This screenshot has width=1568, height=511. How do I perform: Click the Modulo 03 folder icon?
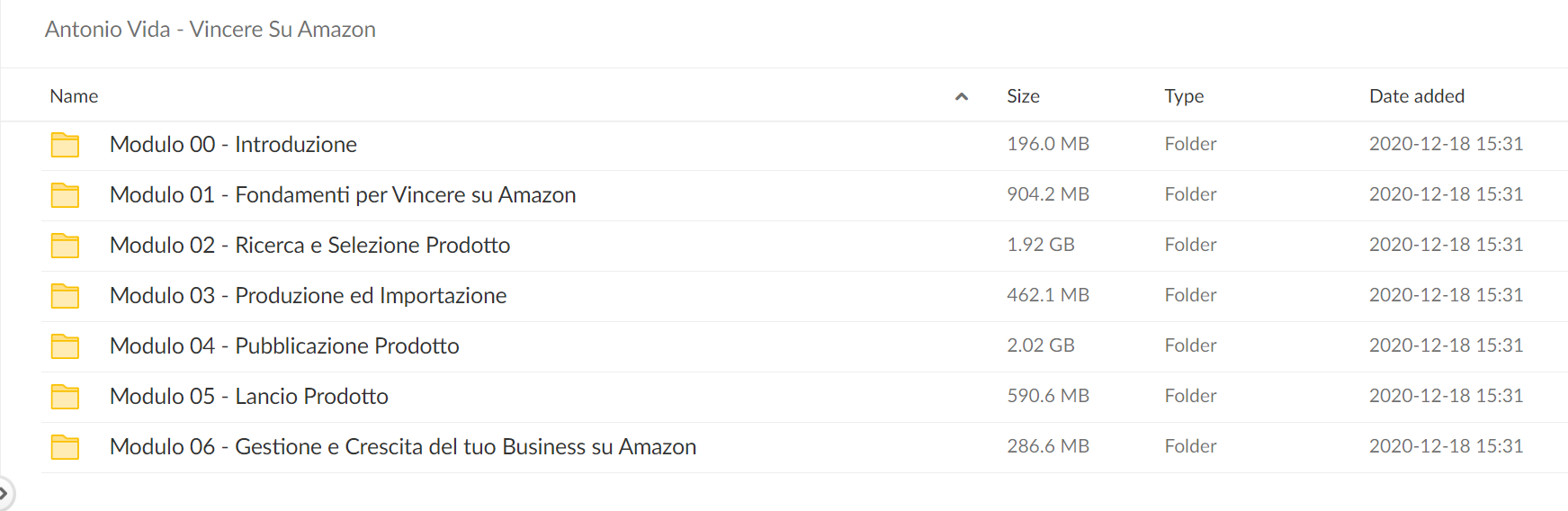(65, 296)
